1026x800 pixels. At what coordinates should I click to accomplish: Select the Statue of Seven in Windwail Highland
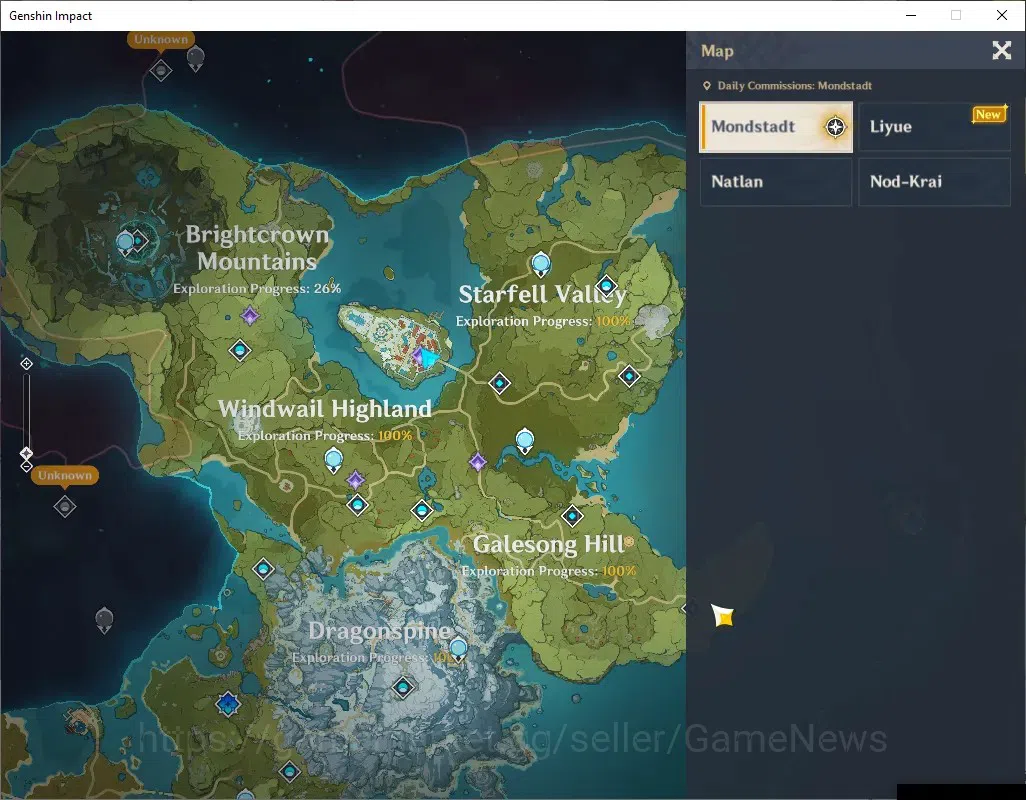click(x=334, y=461)
